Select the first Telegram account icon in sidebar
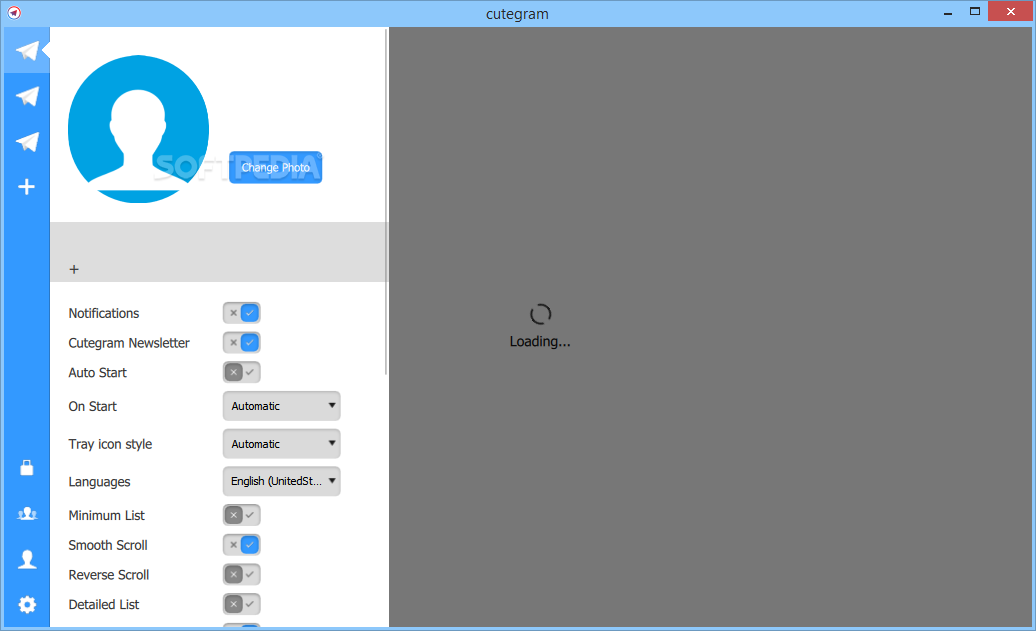 (x=27, y=51)
